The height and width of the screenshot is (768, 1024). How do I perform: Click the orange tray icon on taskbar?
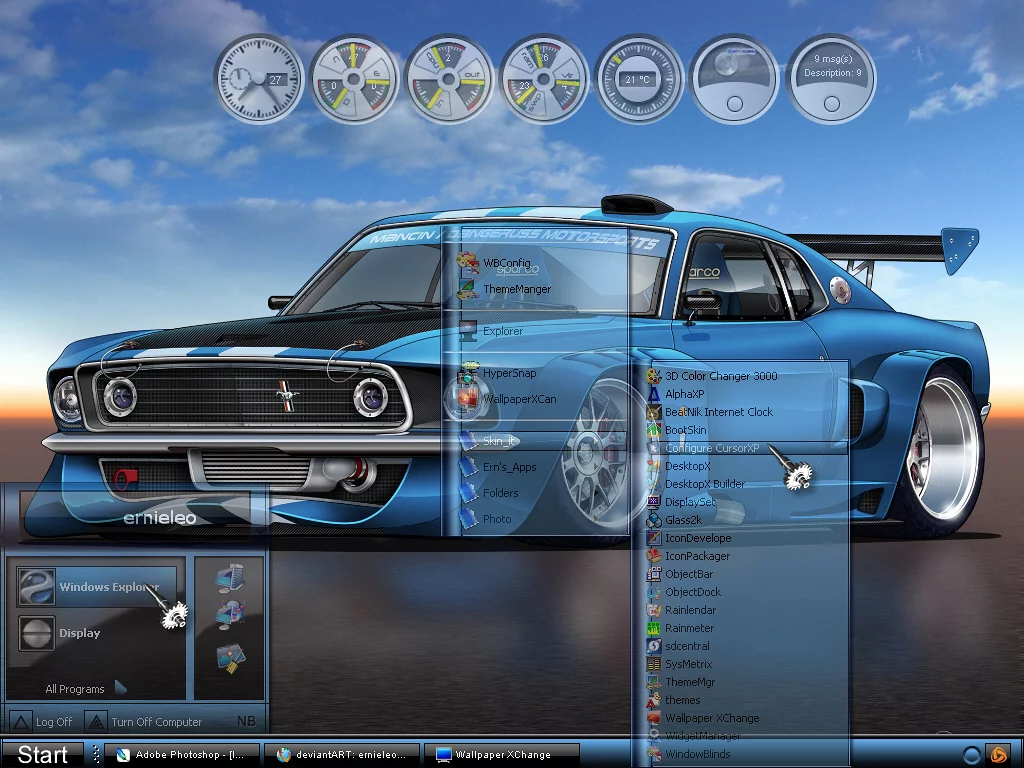tap(997, 754)
